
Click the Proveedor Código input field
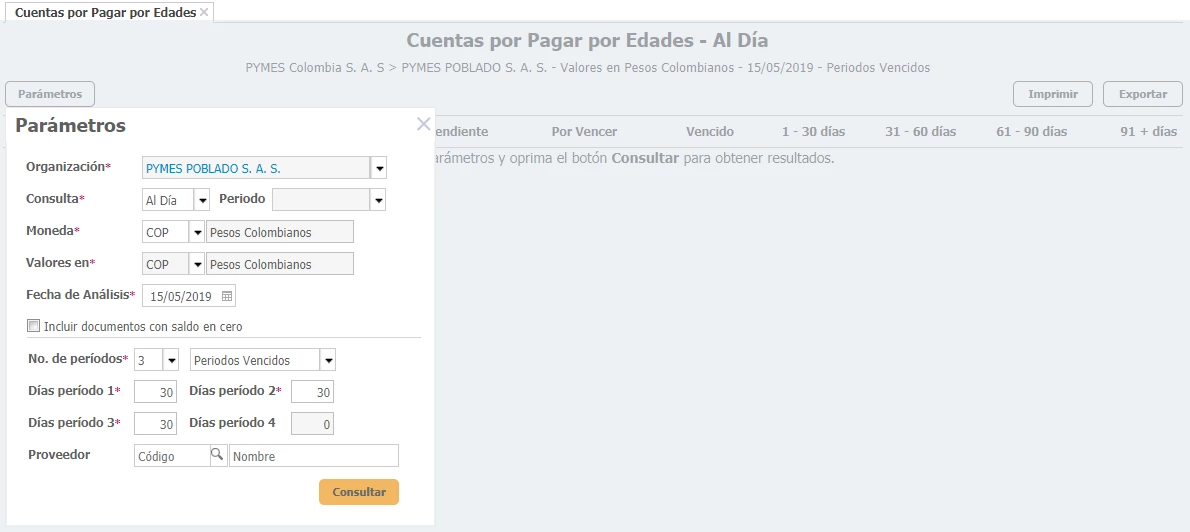pyautogui.click(x=170, y=456)
